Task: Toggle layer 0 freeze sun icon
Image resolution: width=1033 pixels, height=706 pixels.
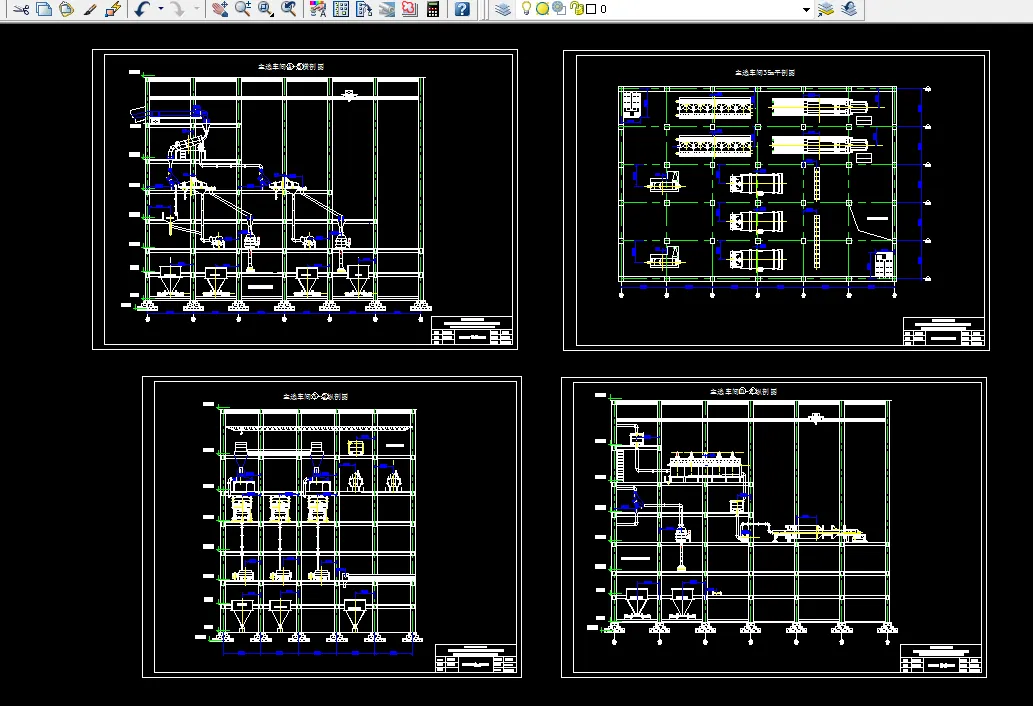Action: pyautogui.click(x=542, y=9)
